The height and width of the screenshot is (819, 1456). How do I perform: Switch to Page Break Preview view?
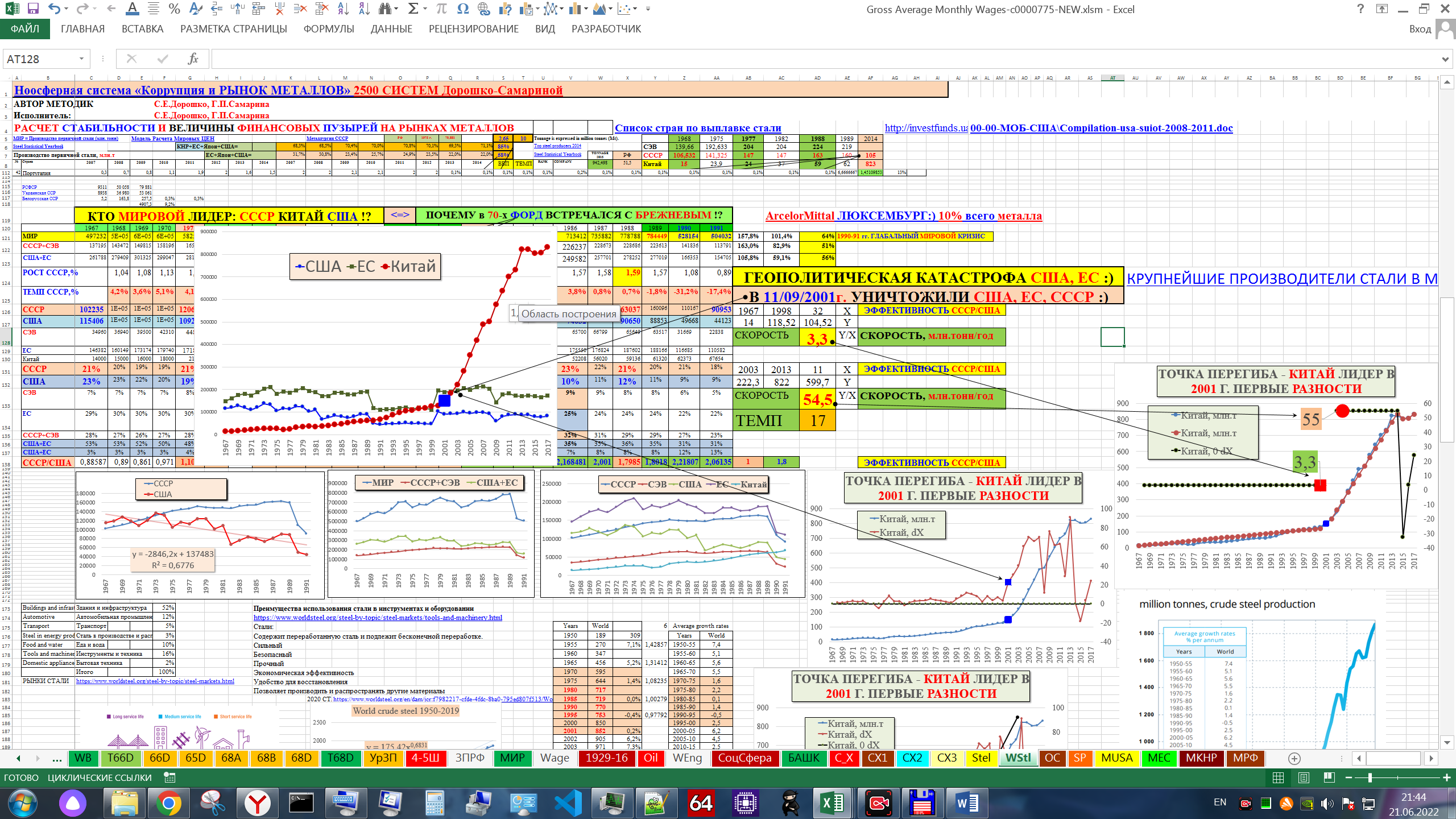pos(1329,777)
